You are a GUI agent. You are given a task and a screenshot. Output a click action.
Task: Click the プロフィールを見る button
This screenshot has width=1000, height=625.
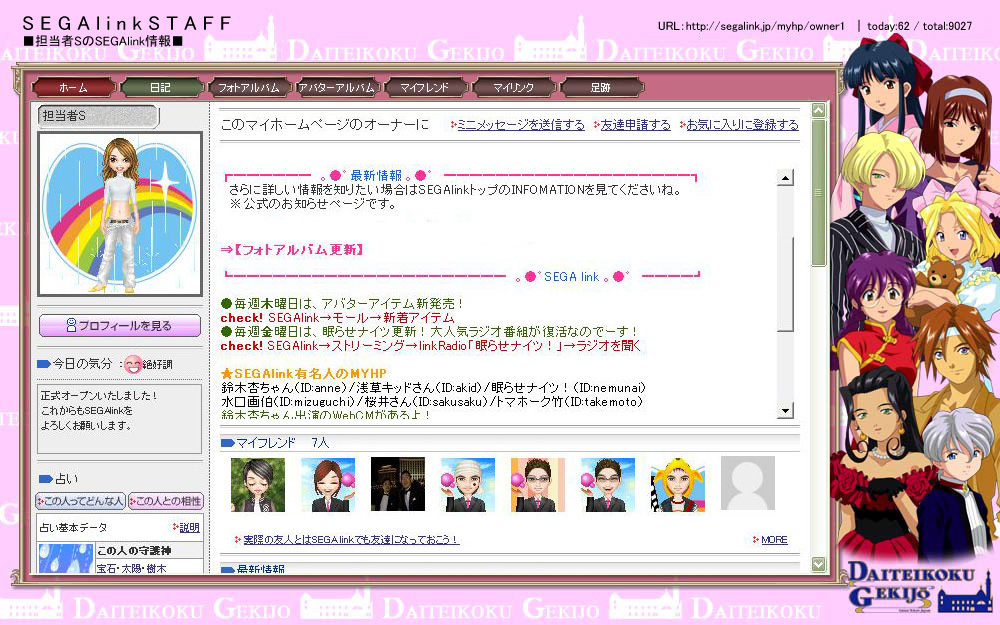(x=119, y=326)
